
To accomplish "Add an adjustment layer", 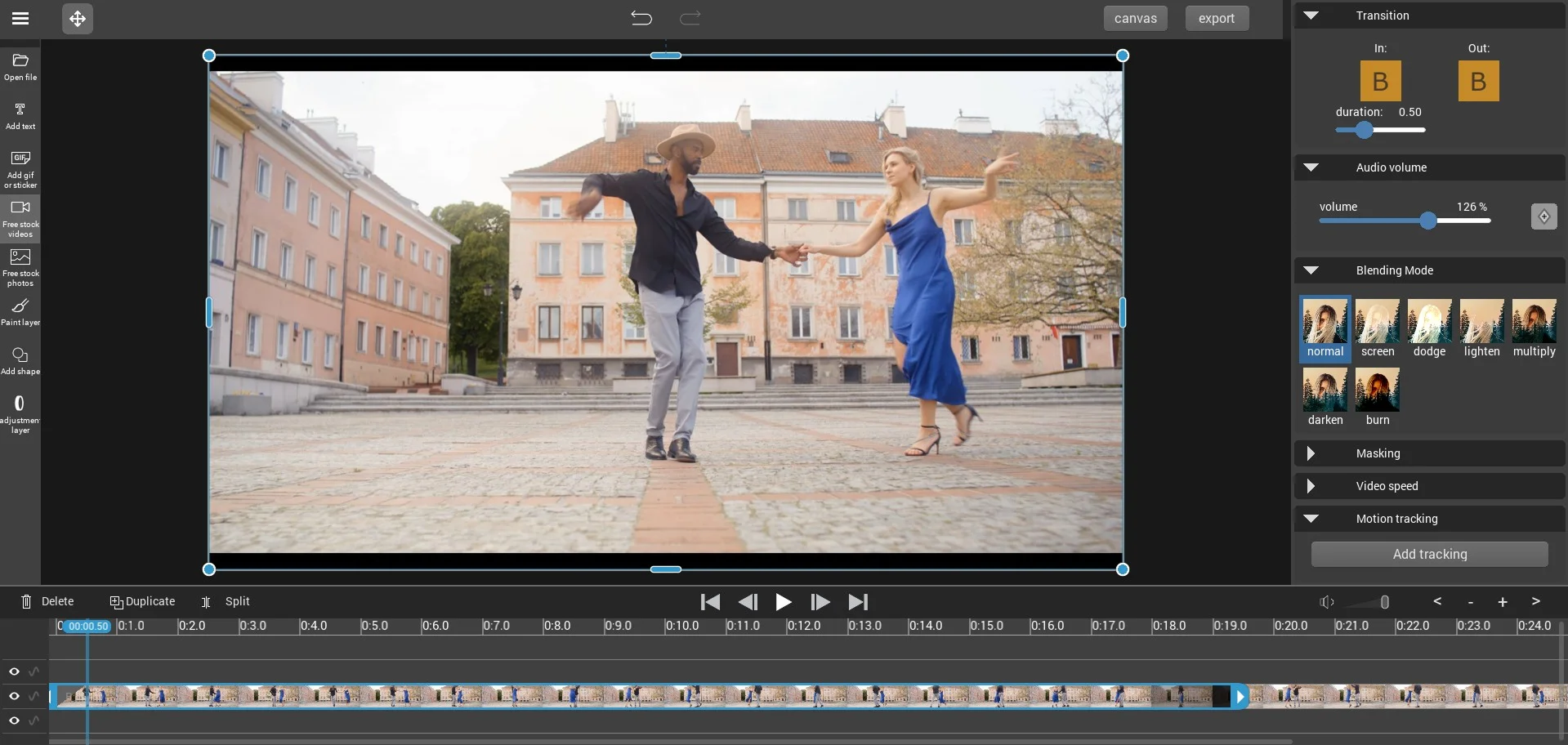I will click(20, 413).
